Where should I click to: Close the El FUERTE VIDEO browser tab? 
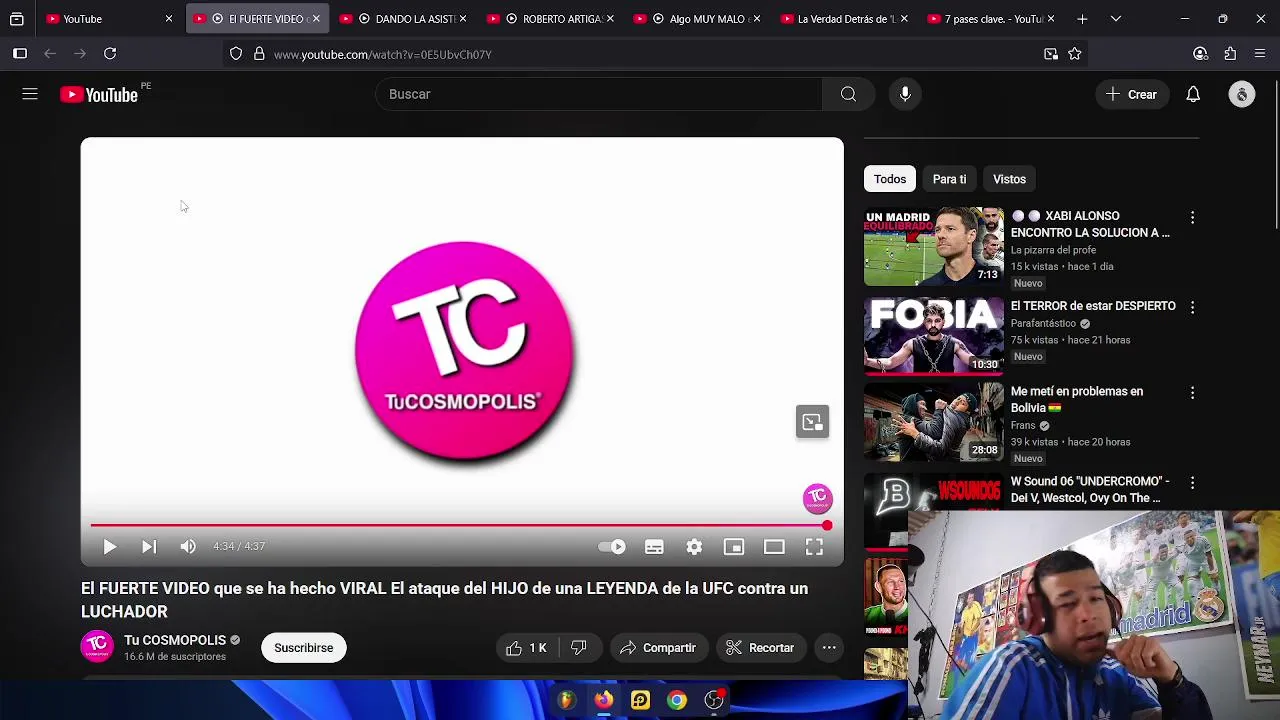tap(316, 18)
